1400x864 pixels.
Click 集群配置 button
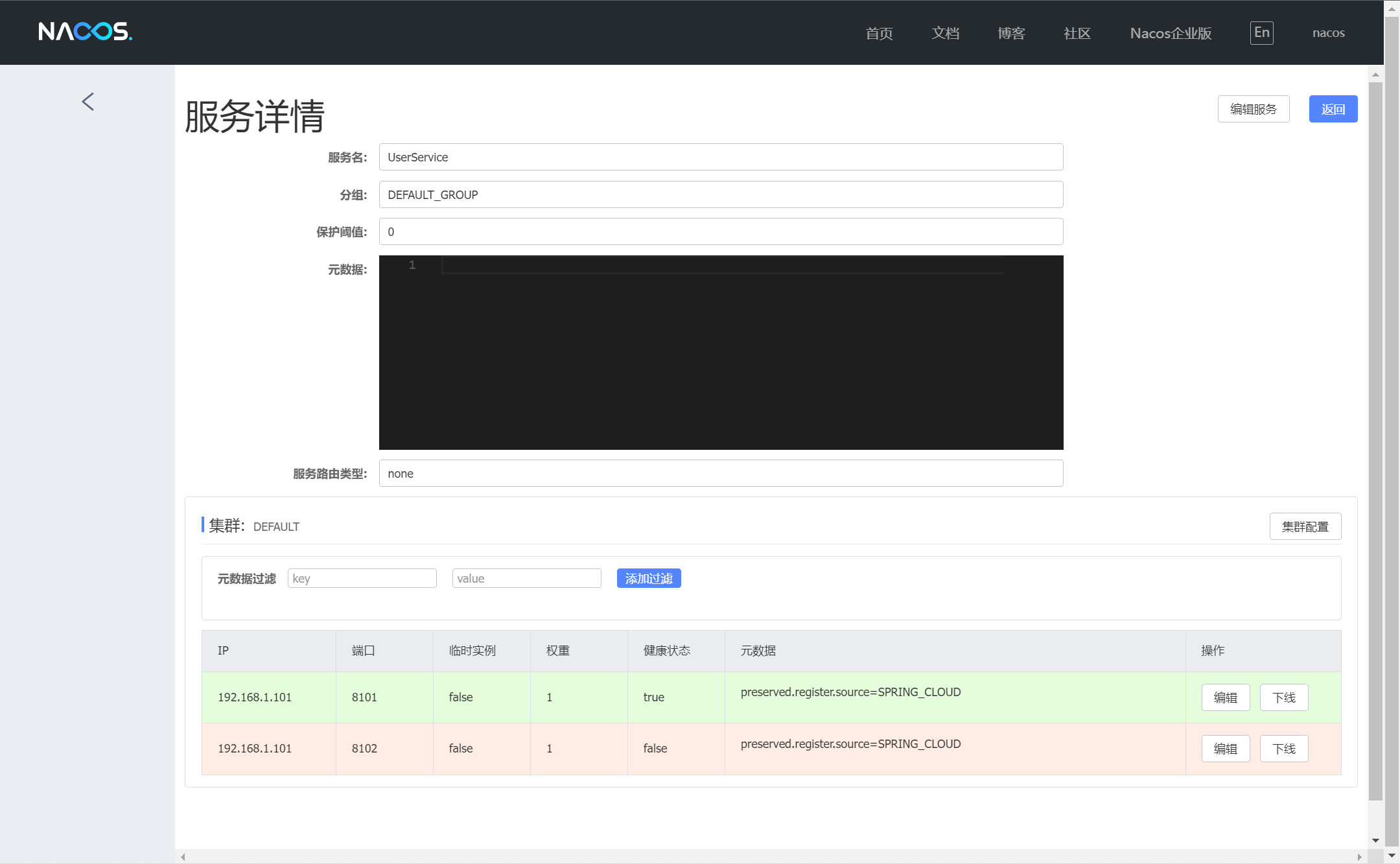(1305, 526)
